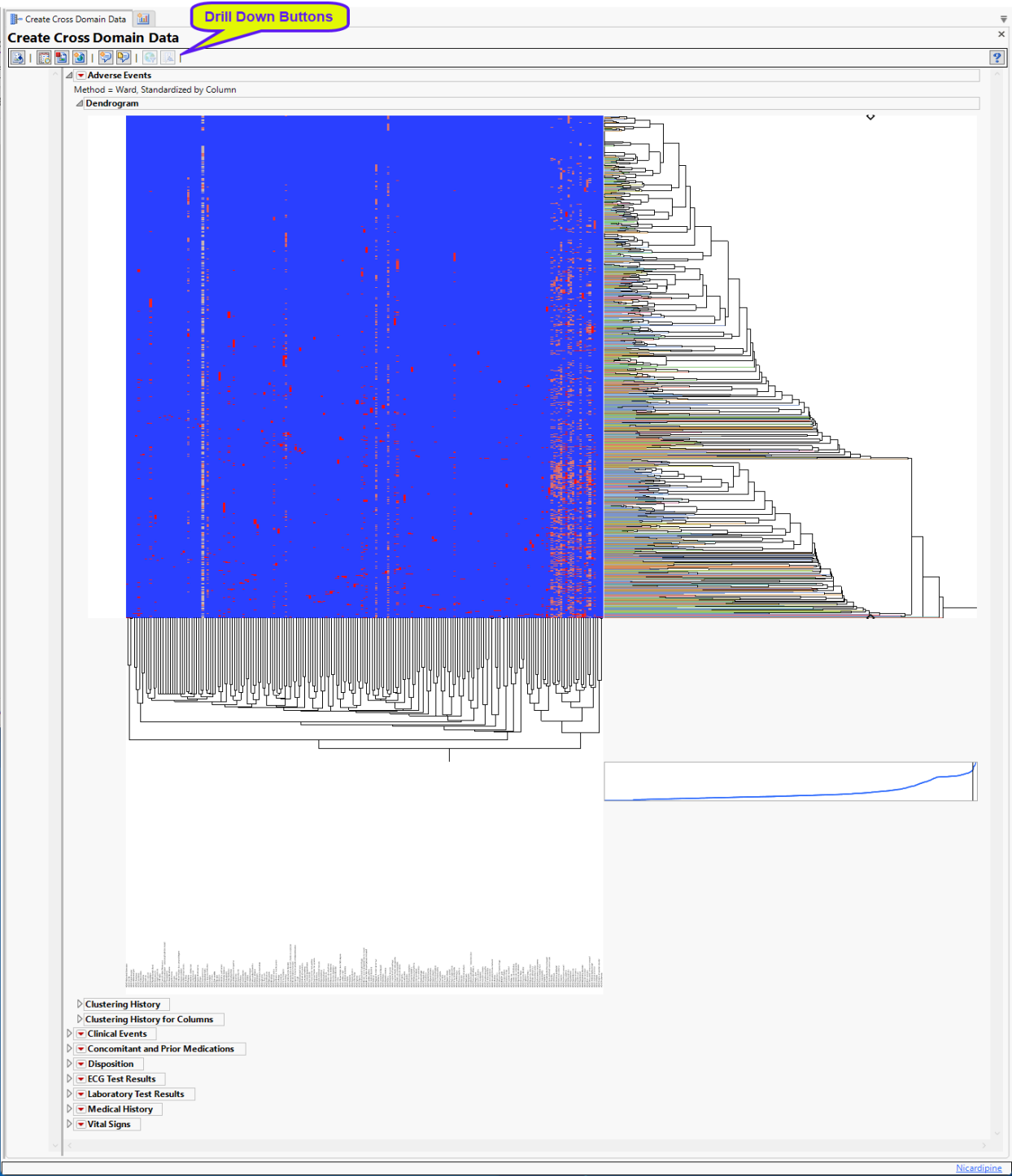This screenshot has width=1012, height=1176.
Task: Click the yellow note speech bubble toolbar icon
Action: pyautogui.click(x=123, y=58)
